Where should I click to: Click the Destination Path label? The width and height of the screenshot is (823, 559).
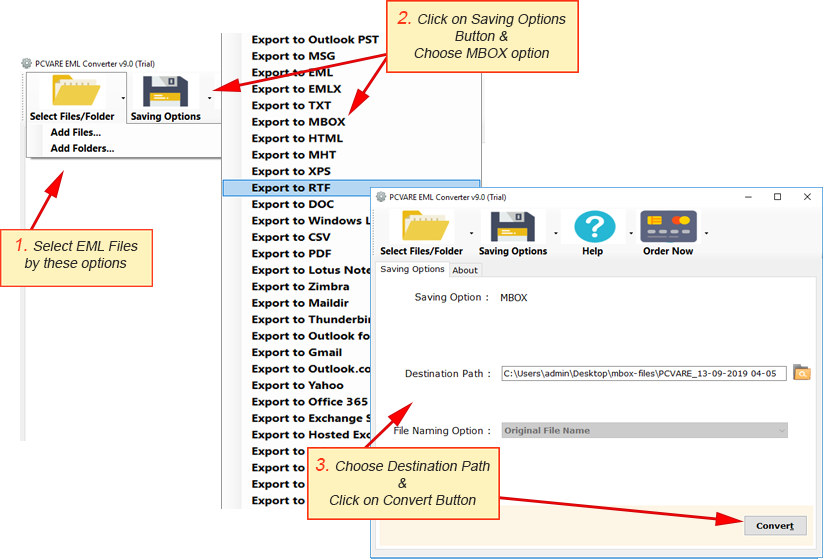point(448,374)
